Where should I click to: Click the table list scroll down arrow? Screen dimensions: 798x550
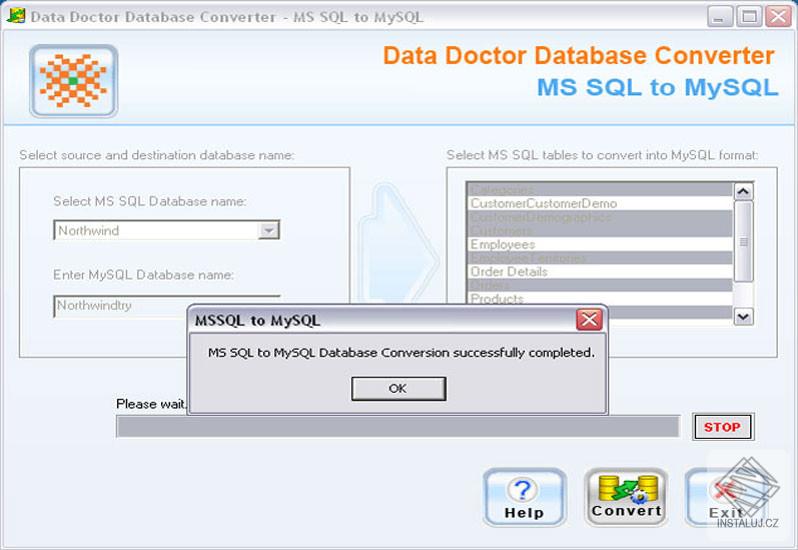point(744,317)
